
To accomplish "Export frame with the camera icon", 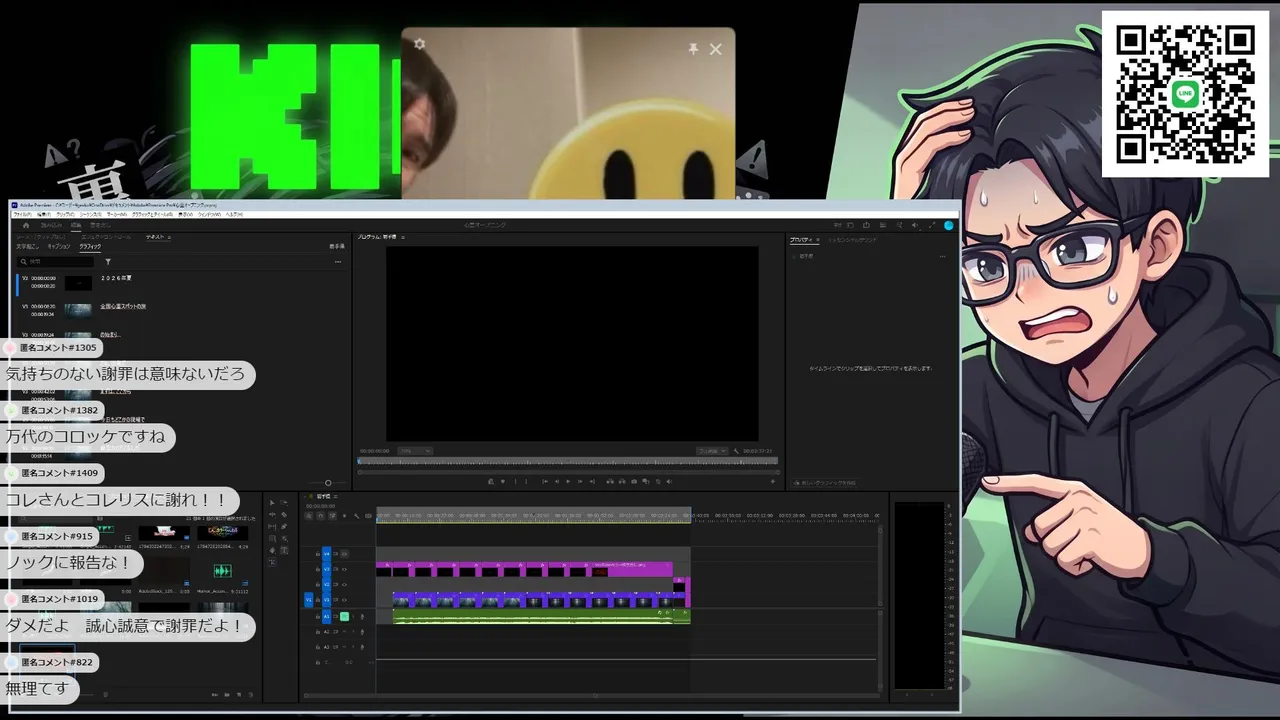I will (634, 481).
